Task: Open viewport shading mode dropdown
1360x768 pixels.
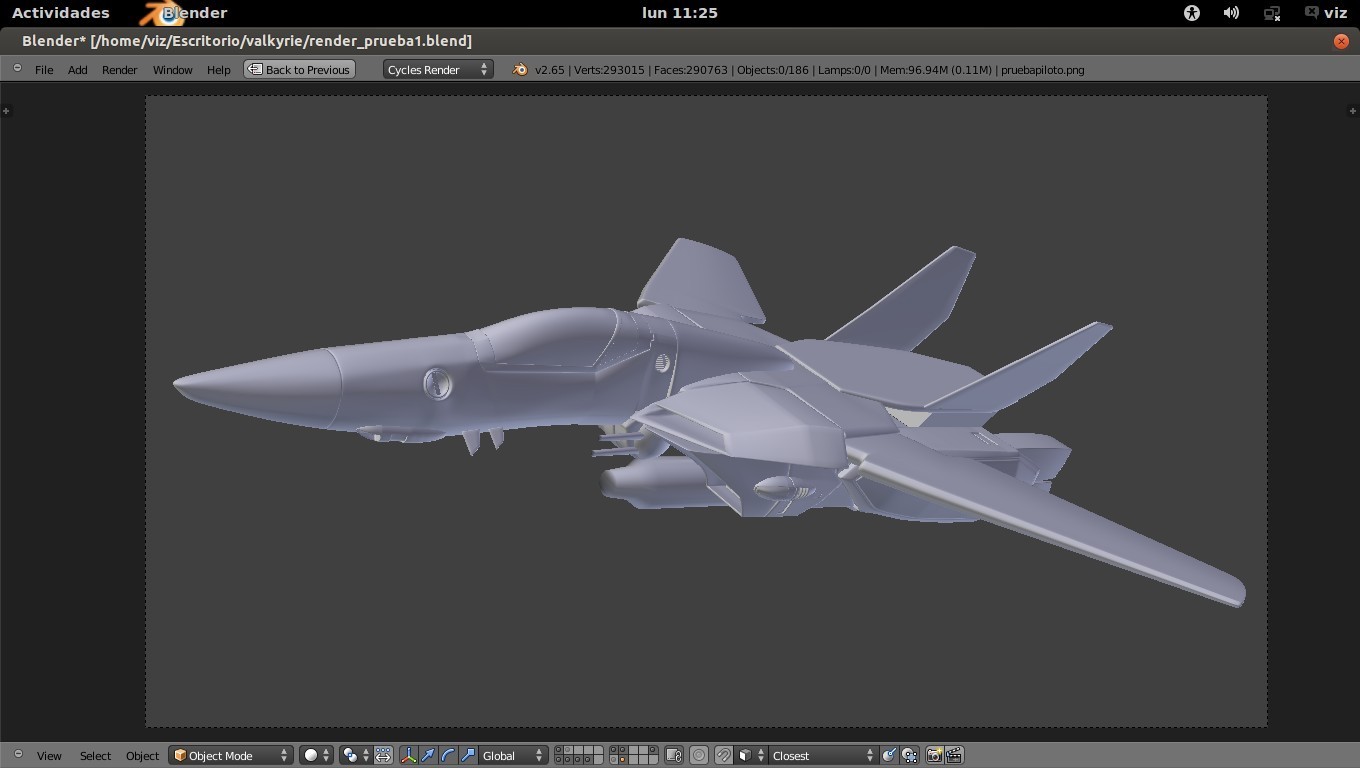Action: tap(316, 756)
